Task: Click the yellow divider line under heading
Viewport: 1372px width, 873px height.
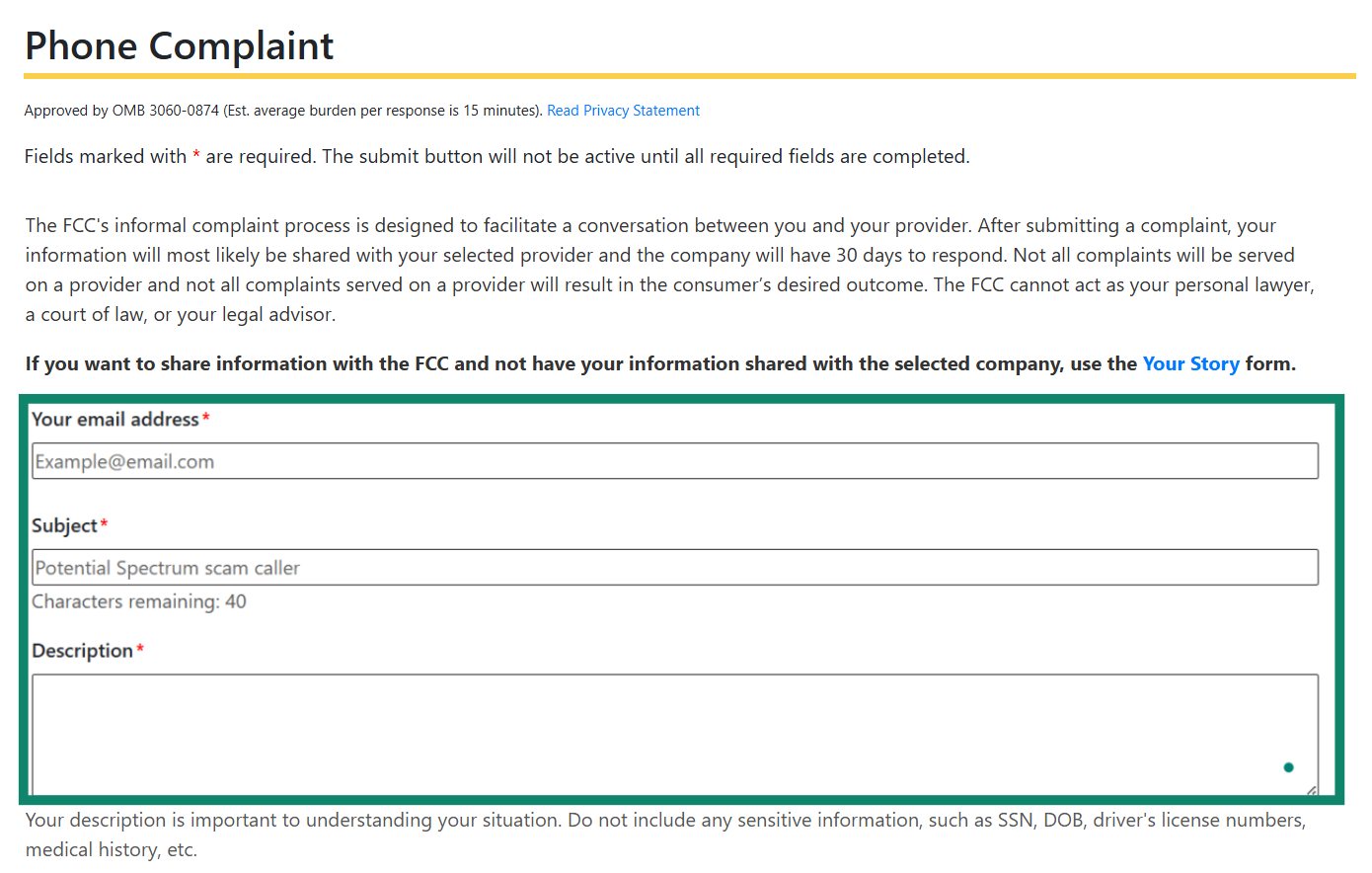Action: [689, 75]
